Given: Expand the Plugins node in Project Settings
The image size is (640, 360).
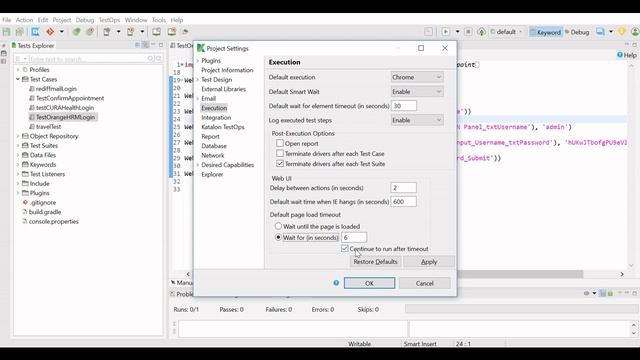Looking at the screenshot, I should coord(198,61).
